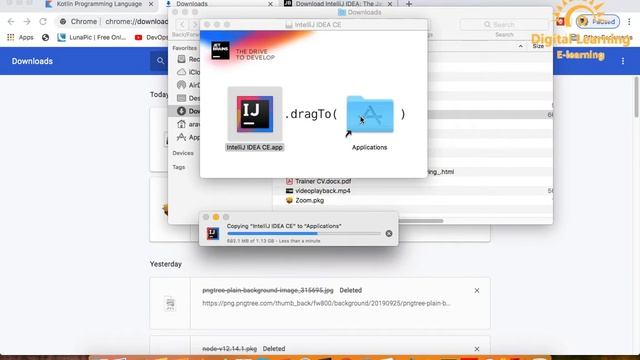Remove pngtree image from downloads list
Screen dimensions: 640x360
point(477,291)
